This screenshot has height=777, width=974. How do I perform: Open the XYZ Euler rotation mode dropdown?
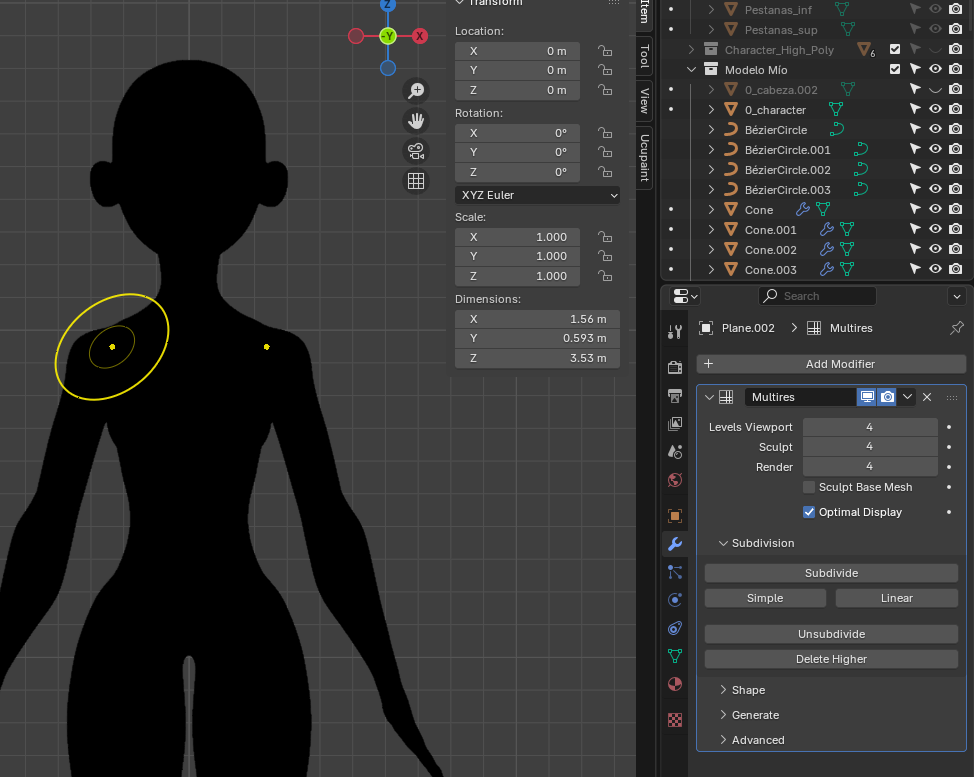pos(537,195)
